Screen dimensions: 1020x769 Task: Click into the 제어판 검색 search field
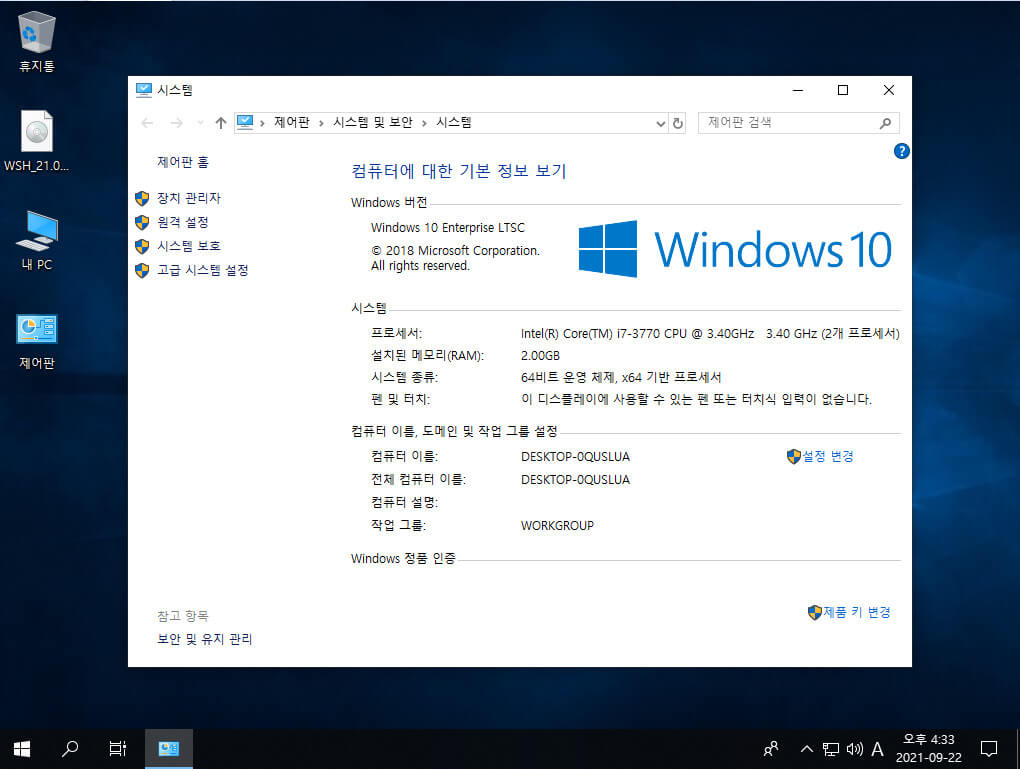pos(790,123)
